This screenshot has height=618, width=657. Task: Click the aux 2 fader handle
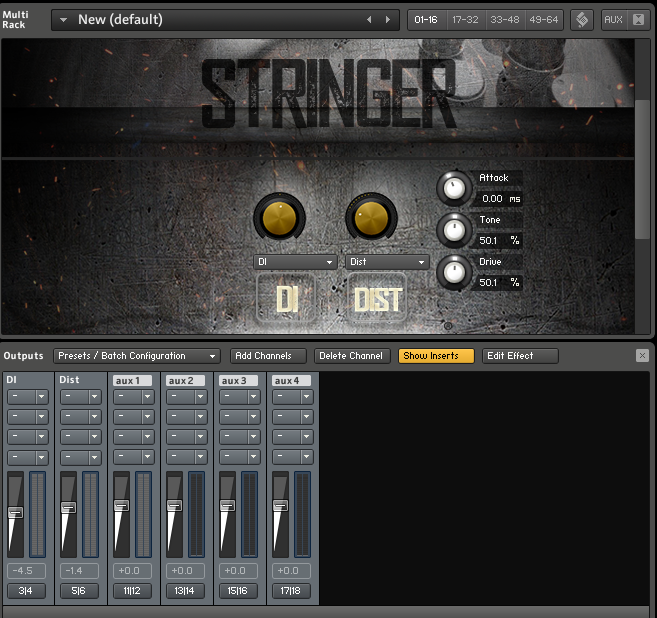tap(174, 506)
